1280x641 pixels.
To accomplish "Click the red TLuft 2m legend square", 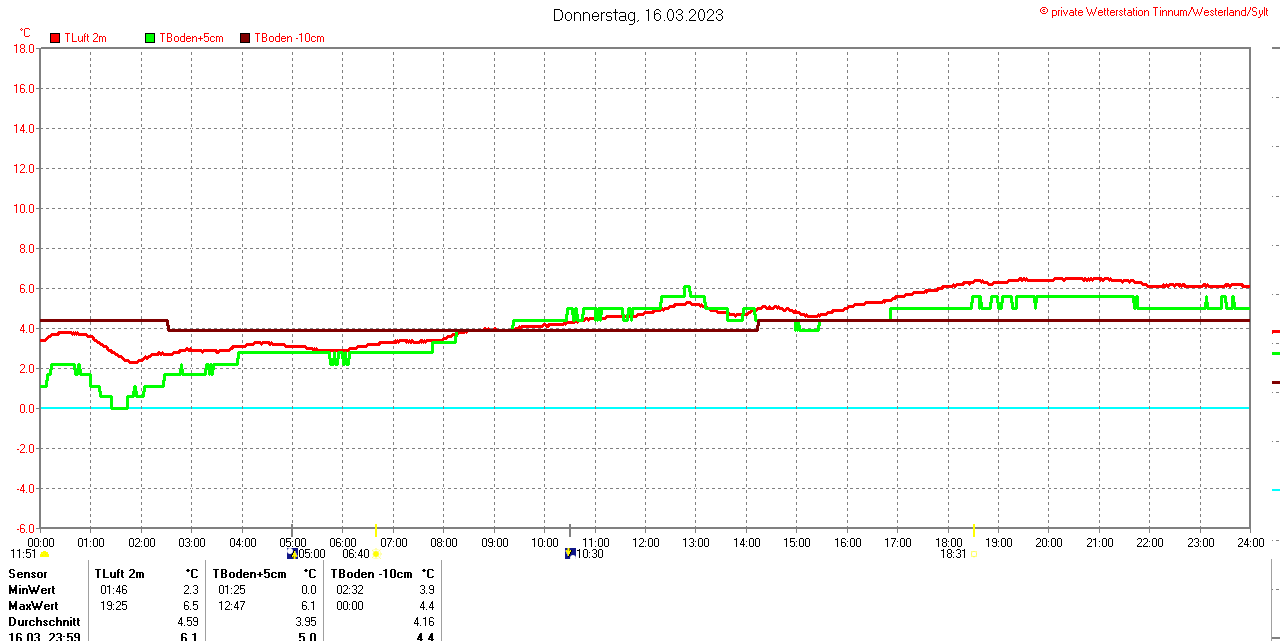I will coord(55,38).
